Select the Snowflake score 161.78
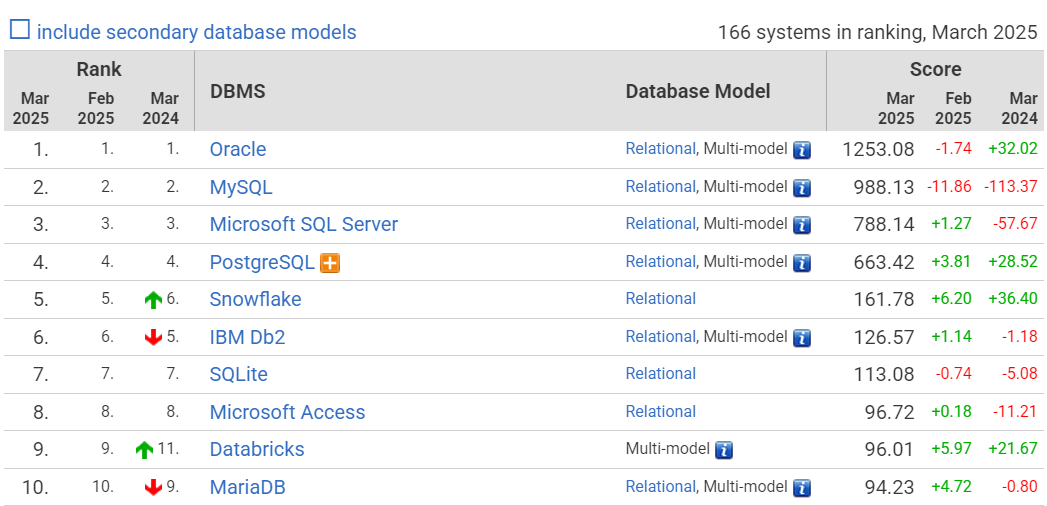1047x506 pixels. 884,300
